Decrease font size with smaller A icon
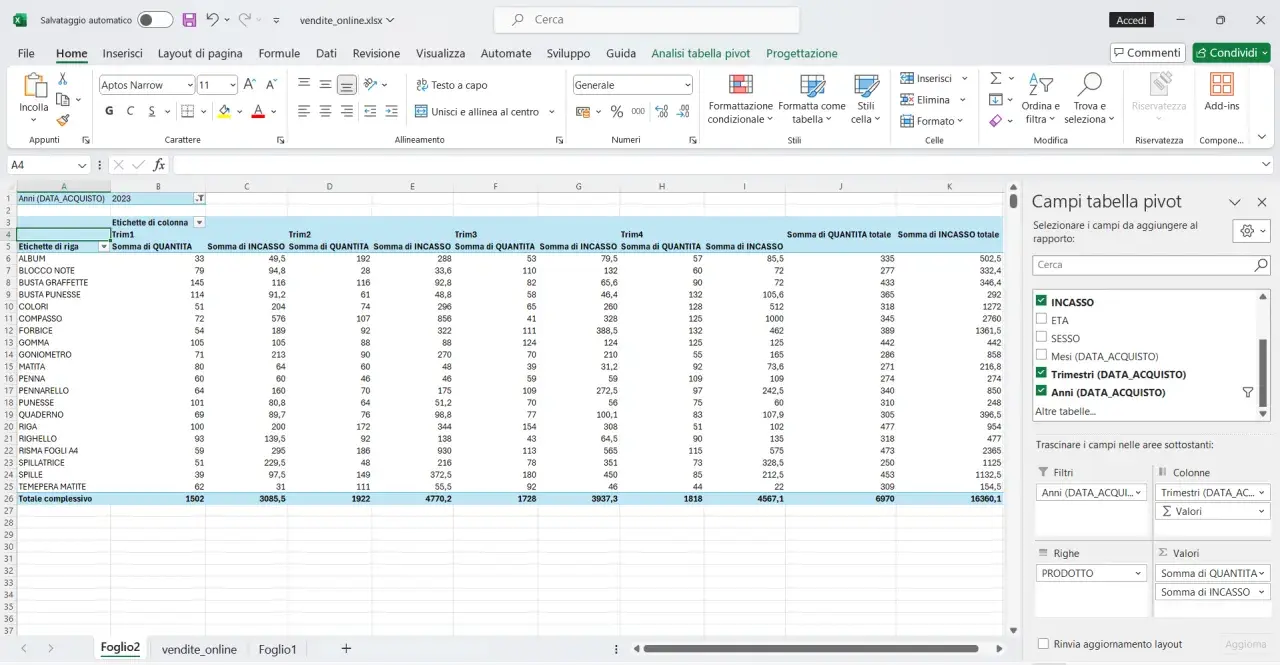Viewport: 1280px width, 665px height. pyautogui.click(x=273, y=85)
